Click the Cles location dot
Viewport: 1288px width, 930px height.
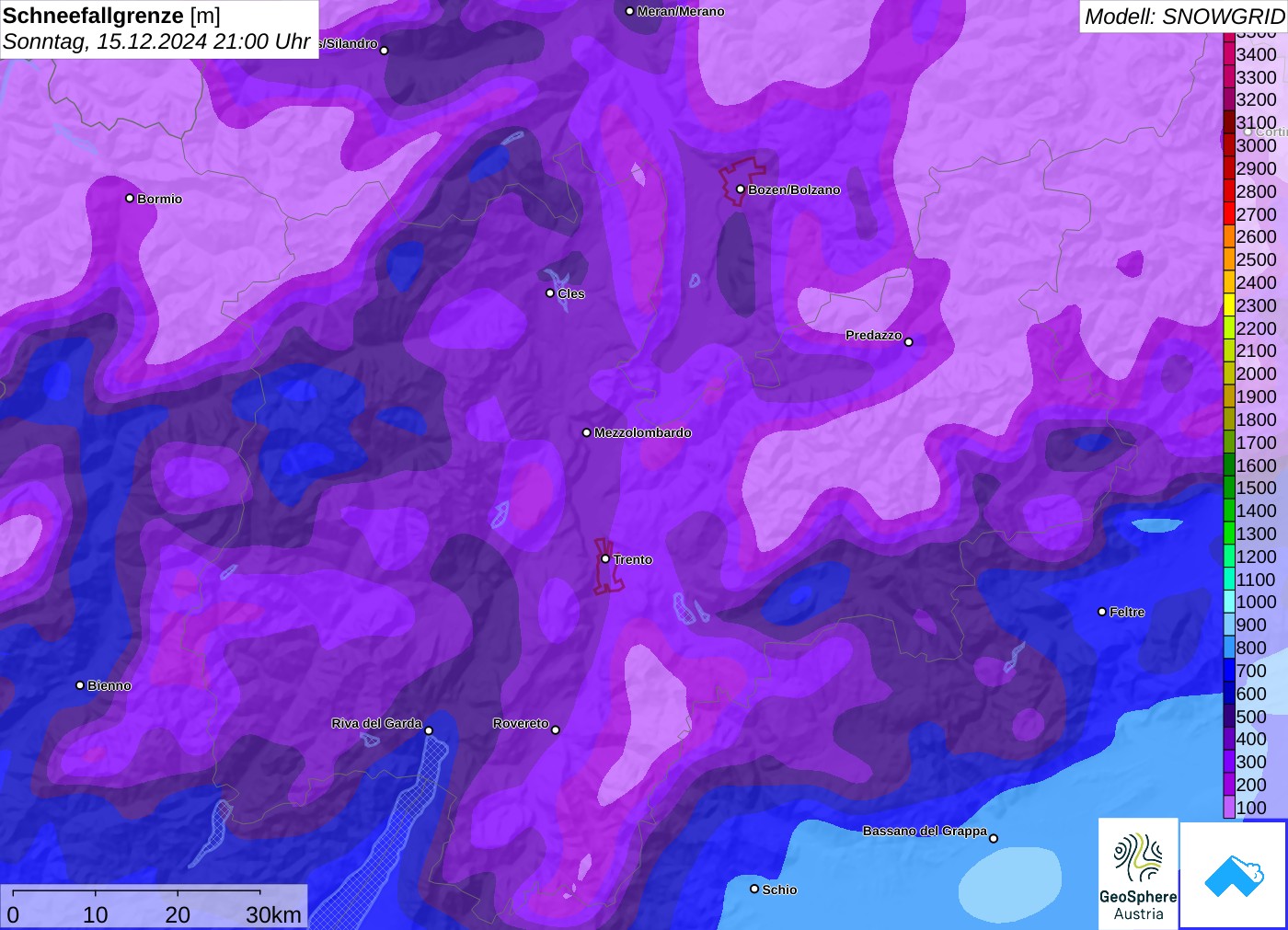(550, 293)
